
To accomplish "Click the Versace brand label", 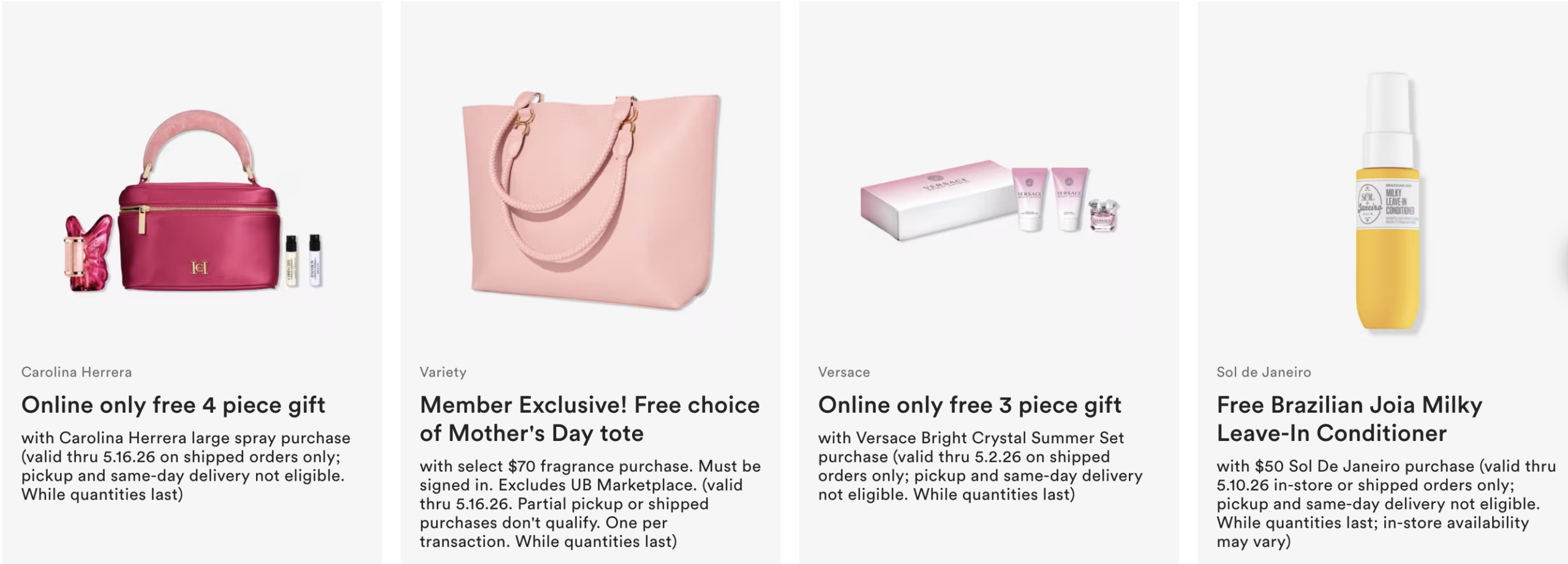I will pyautogui.click(x=844, y=372).
